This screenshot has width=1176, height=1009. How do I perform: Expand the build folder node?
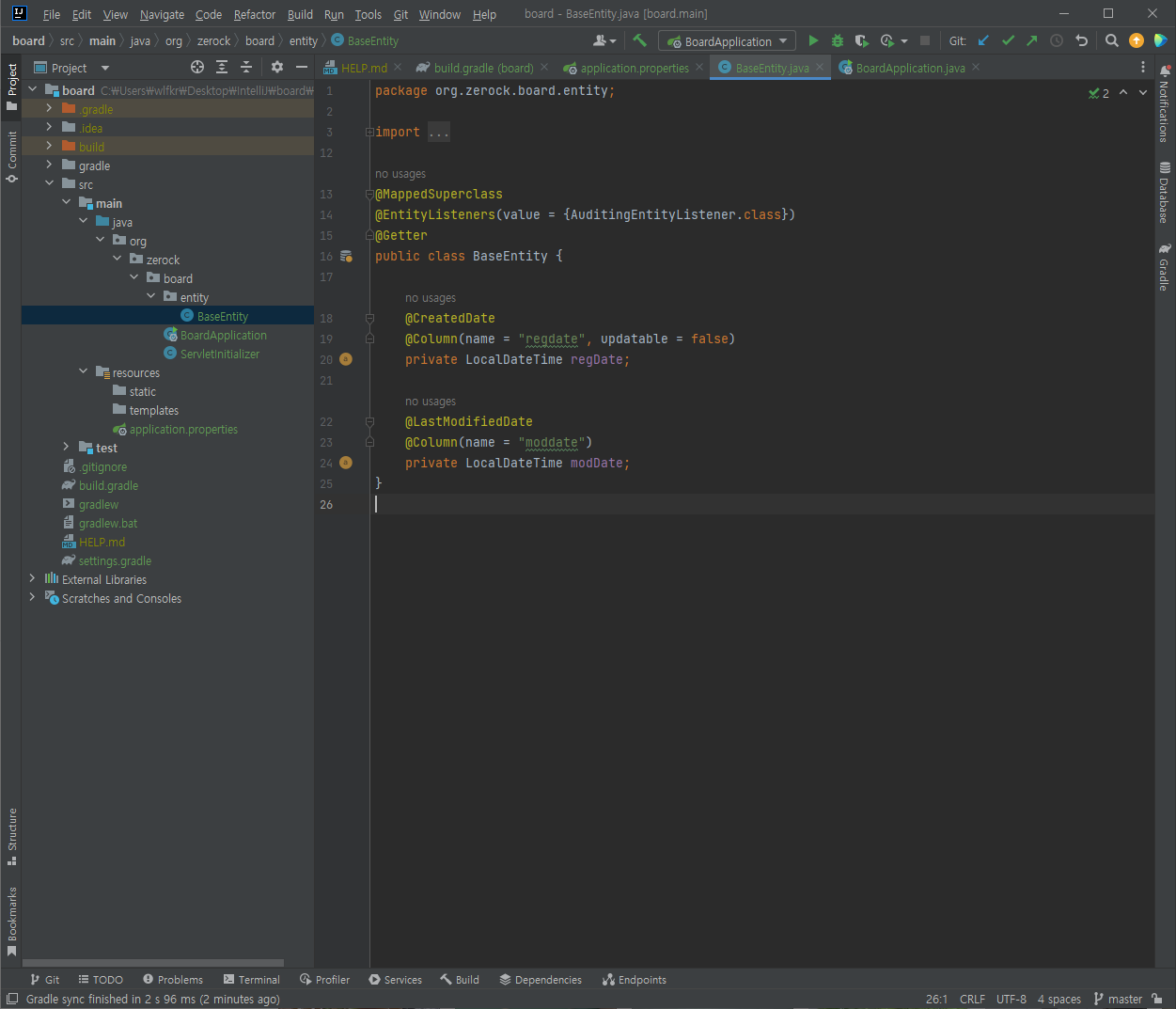[x=49, y=146]
